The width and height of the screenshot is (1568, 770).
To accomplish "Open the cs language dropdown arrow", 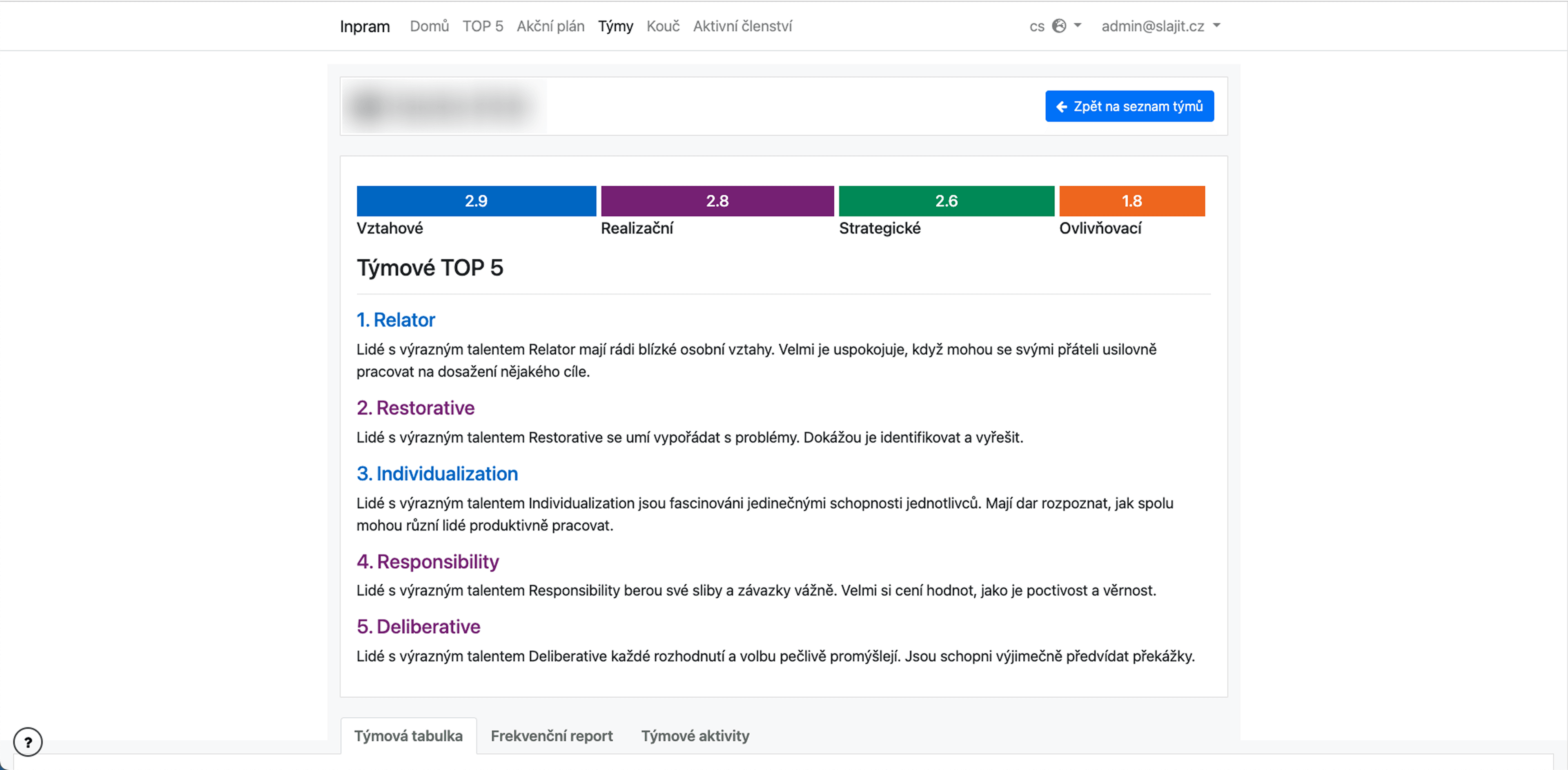I will point(1078,26).
